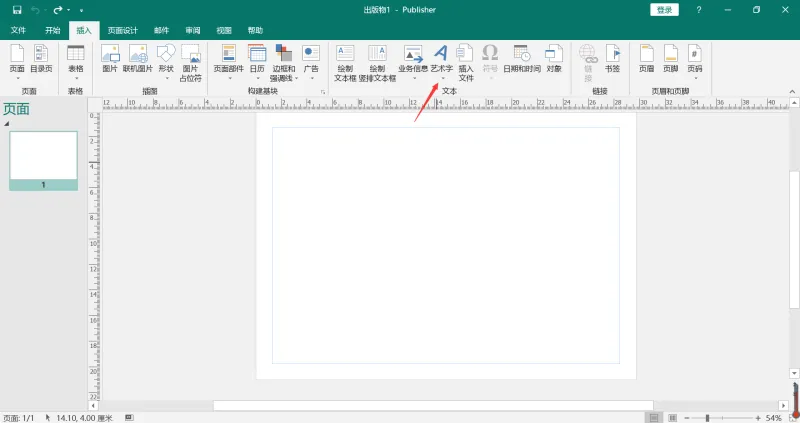Switch to two-page spread view button

coord(673,418)
